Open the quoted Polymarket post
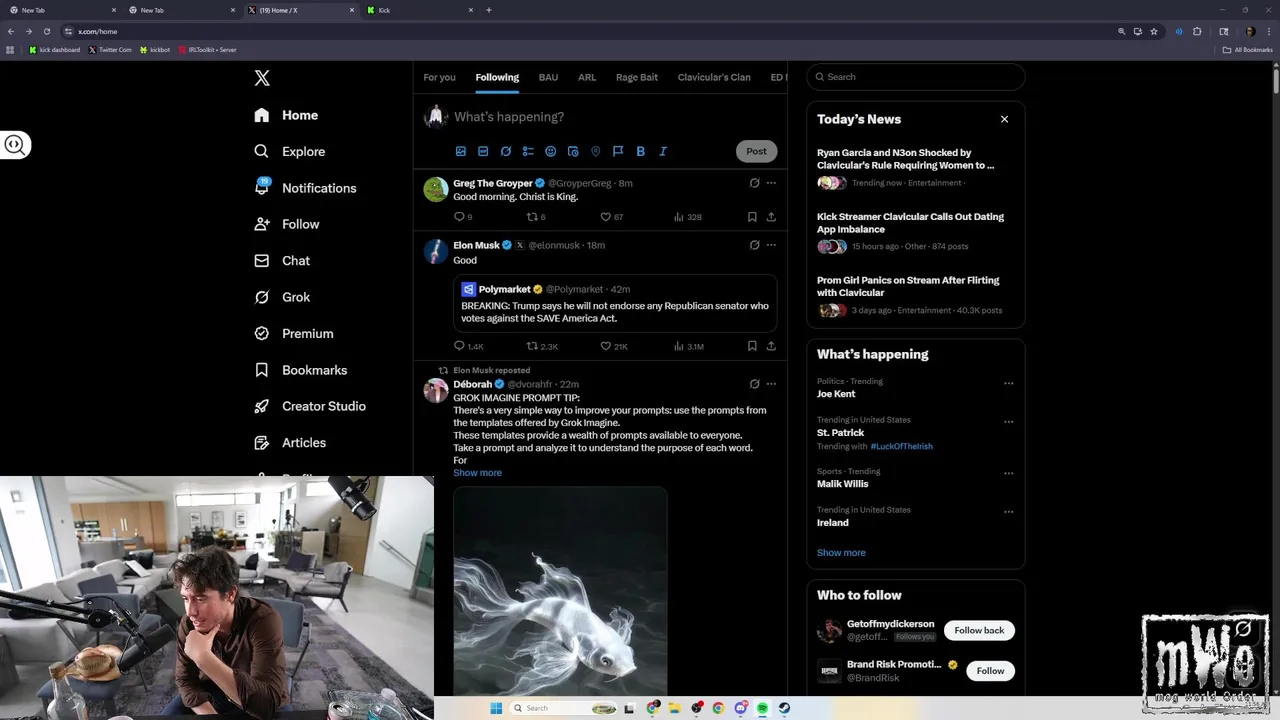 pyautogui.click(x=615, y=303)
